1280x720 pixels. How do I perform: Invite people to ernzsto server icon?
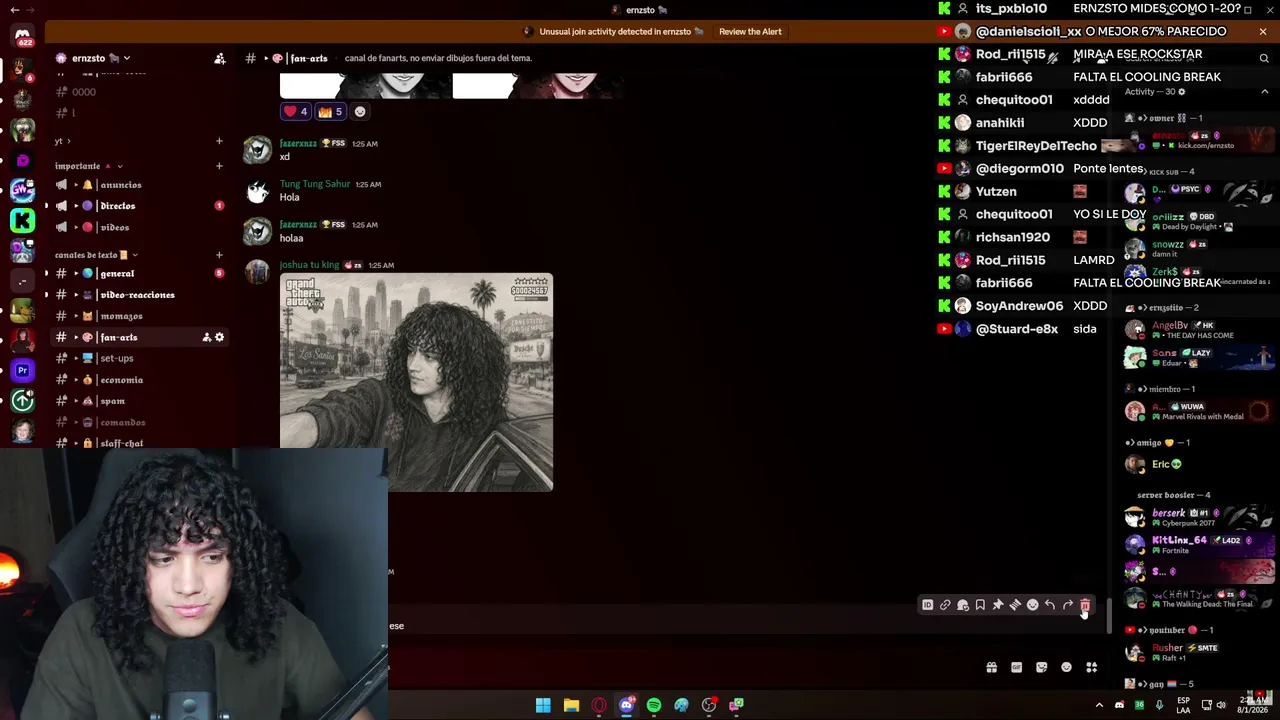(220, 58)
